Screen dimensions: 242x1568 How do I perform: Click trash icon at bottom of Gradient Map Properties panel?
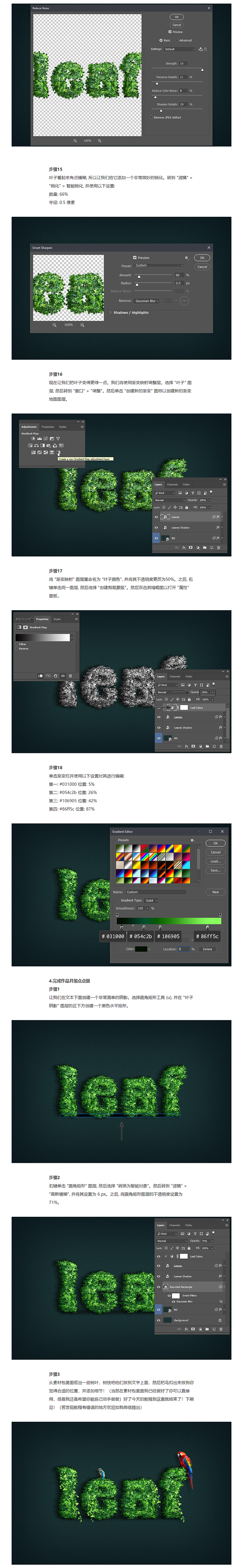point(71,676)
